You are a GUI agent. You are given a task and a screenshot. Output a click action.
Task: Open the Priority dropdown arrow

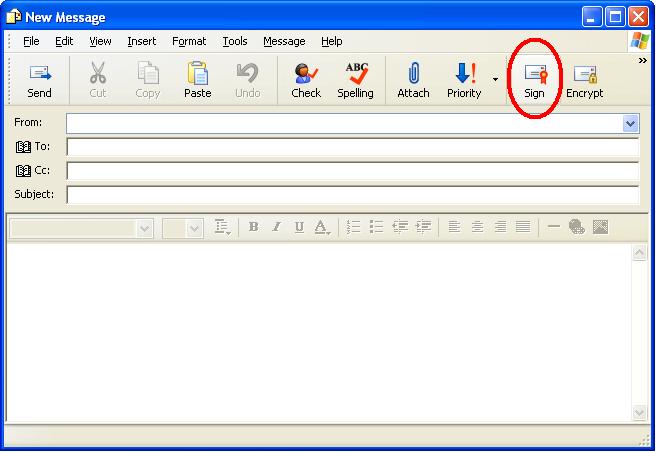pyautogui.click(x=495, y=80)
